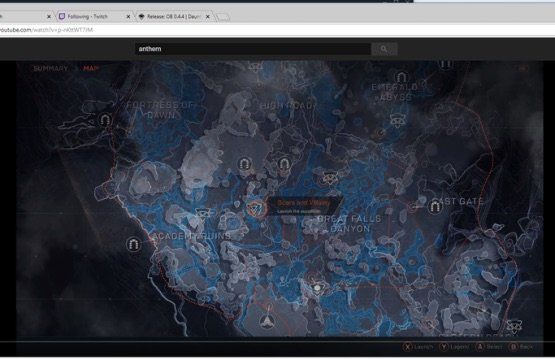Click the 'Launch the expedition' tooltip text

coord(298,211)
